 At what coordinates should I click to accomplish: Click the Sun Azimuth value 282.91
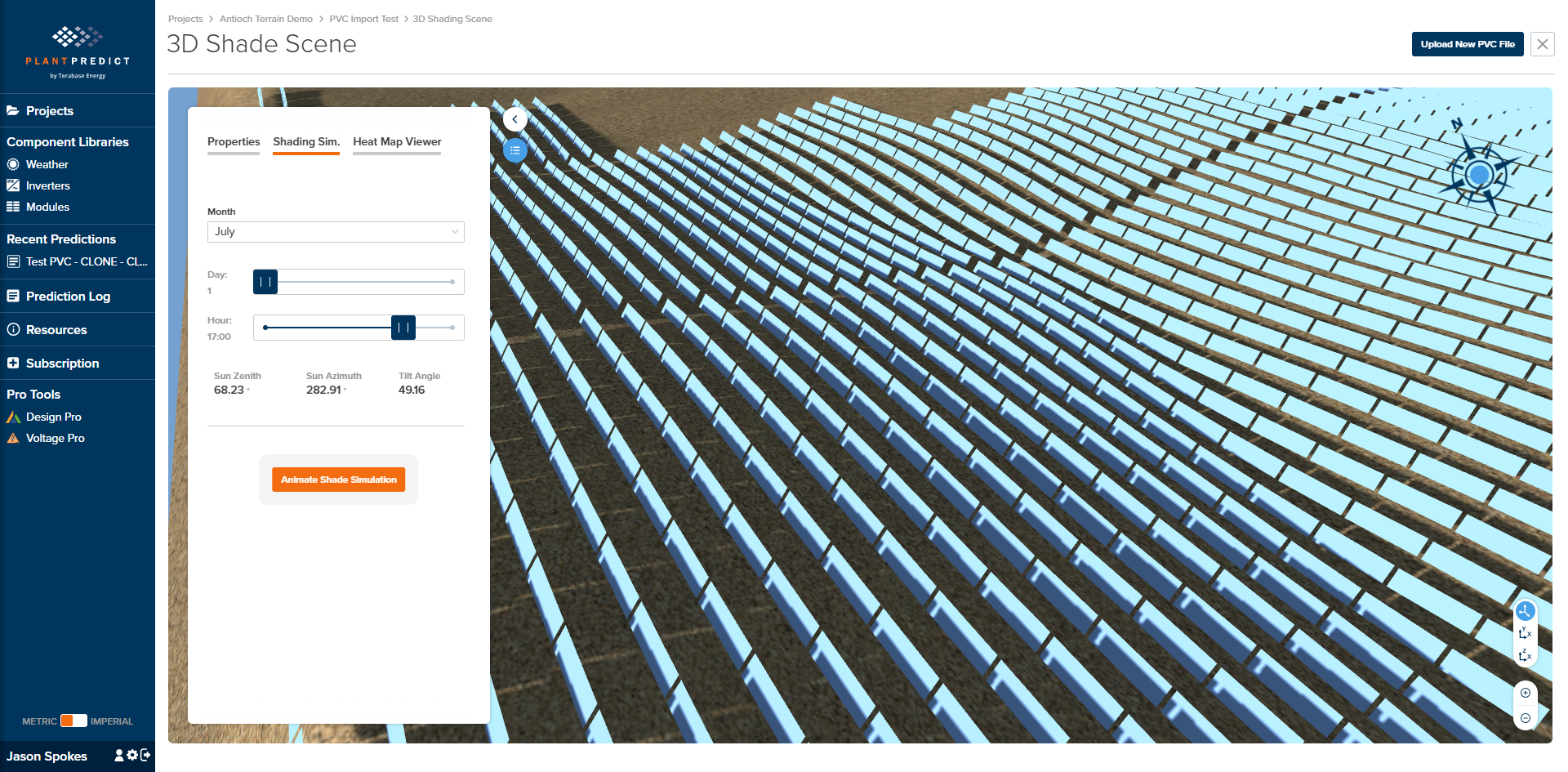click(324, 390)
